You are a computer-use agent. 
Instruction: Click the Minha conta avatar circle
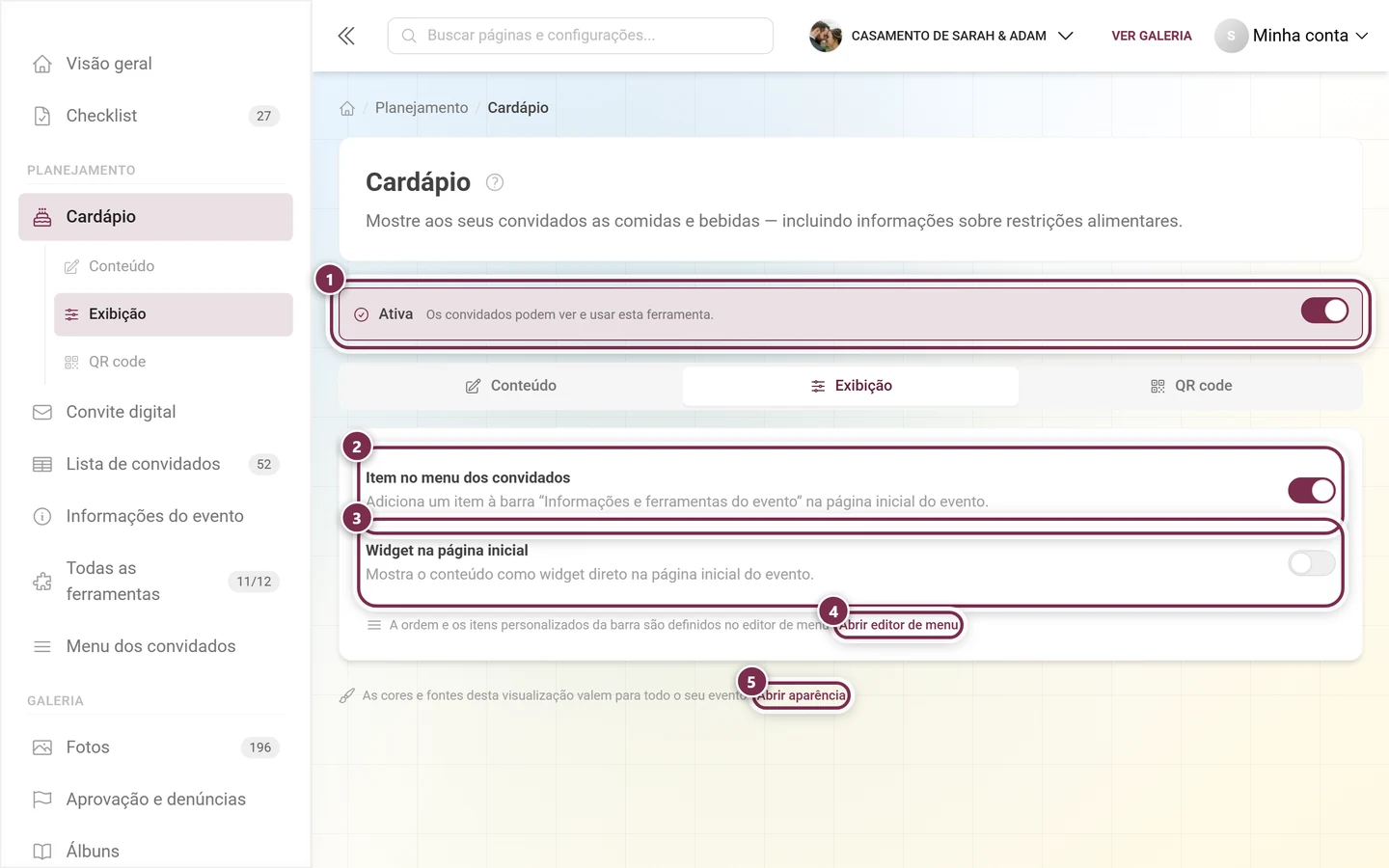[x=1231, y=36]
